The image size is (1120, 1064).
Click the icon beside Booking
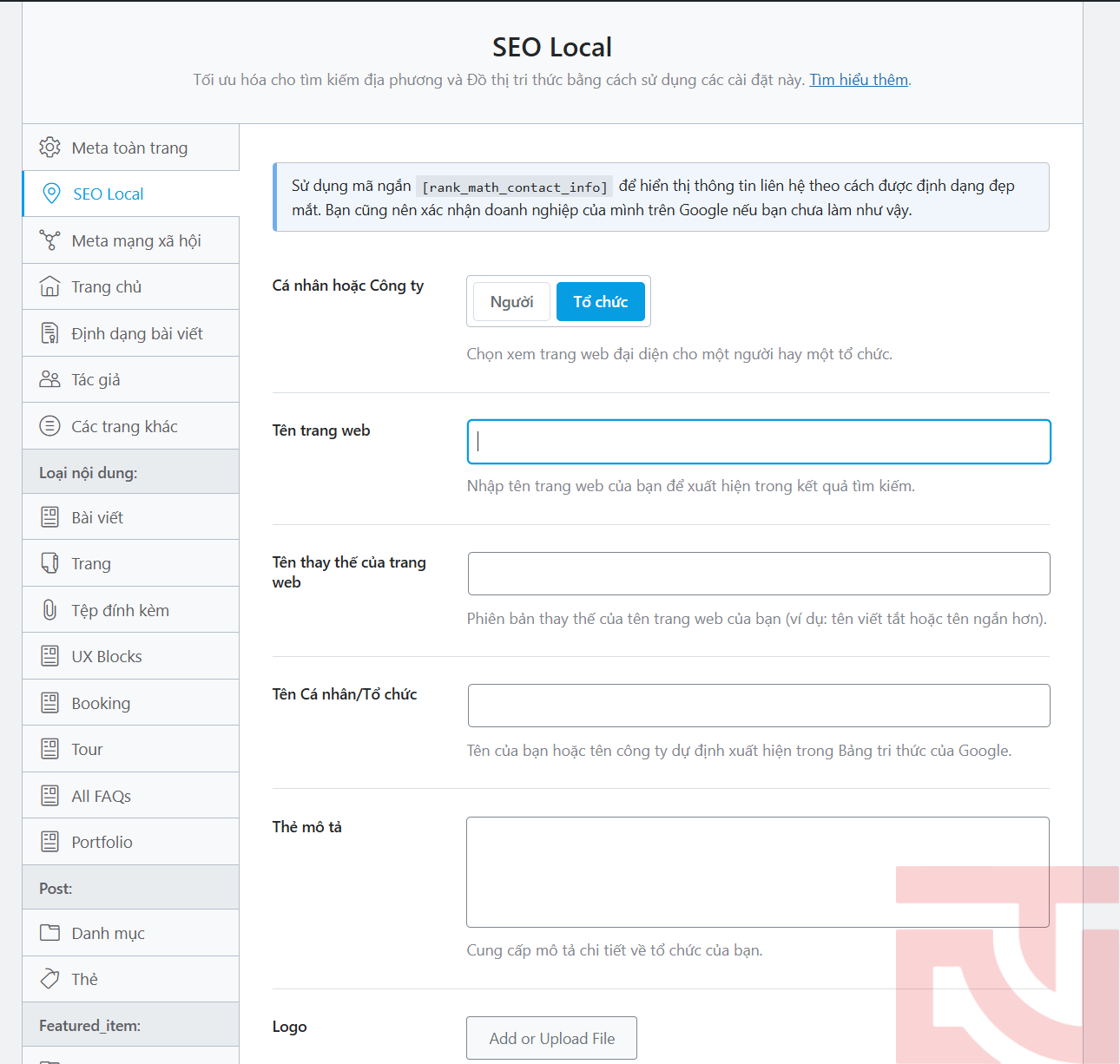click(50, 703)
